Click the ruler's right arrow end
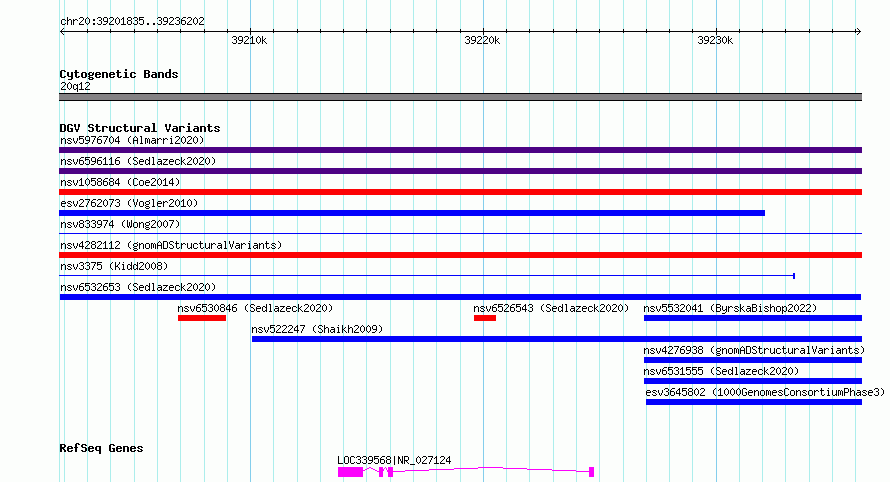This screenshot has width=890, height=482. 859,31
